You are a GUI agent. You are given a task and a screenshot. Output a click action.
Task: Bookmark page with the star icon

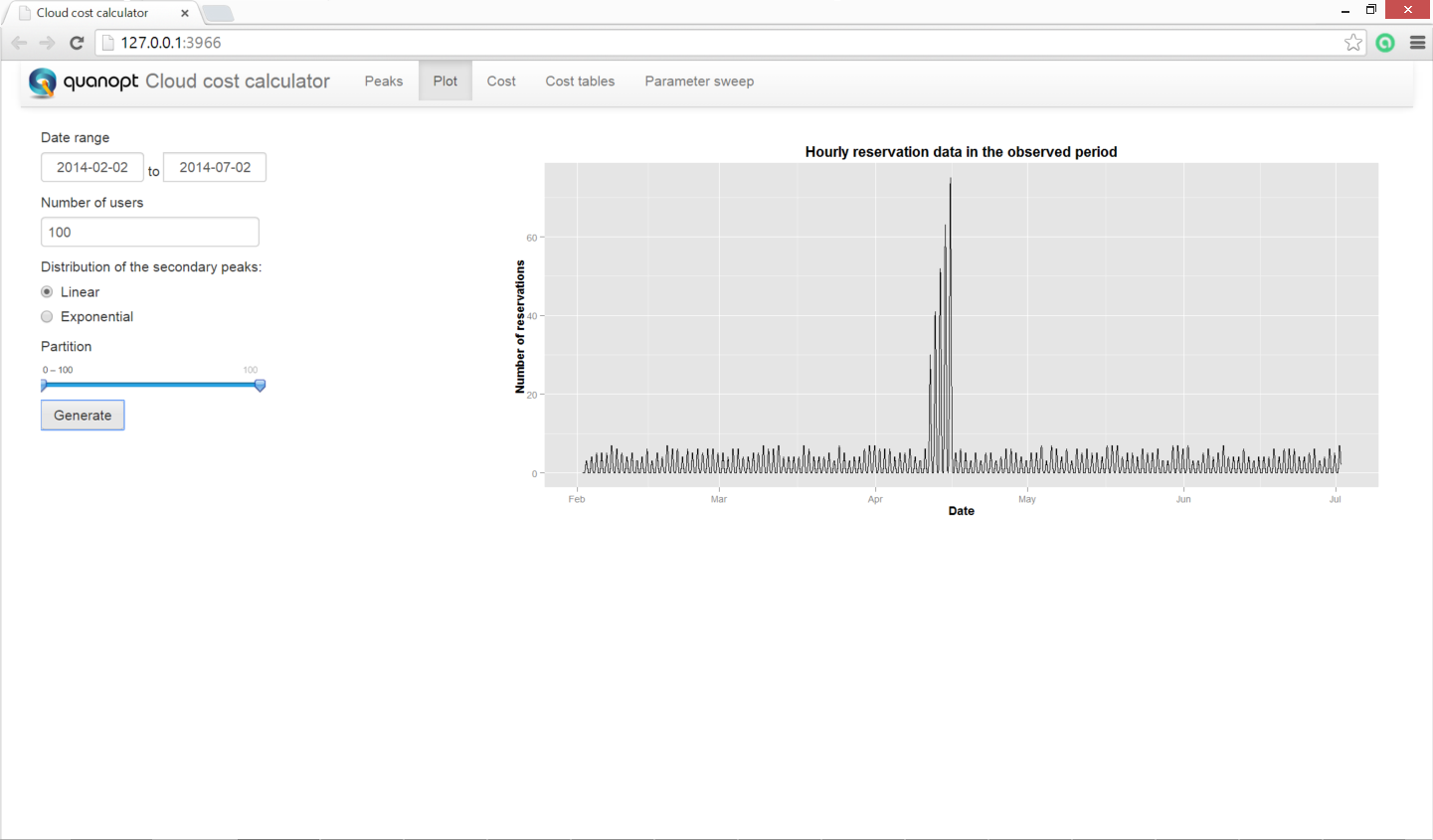click(1353, 43)
